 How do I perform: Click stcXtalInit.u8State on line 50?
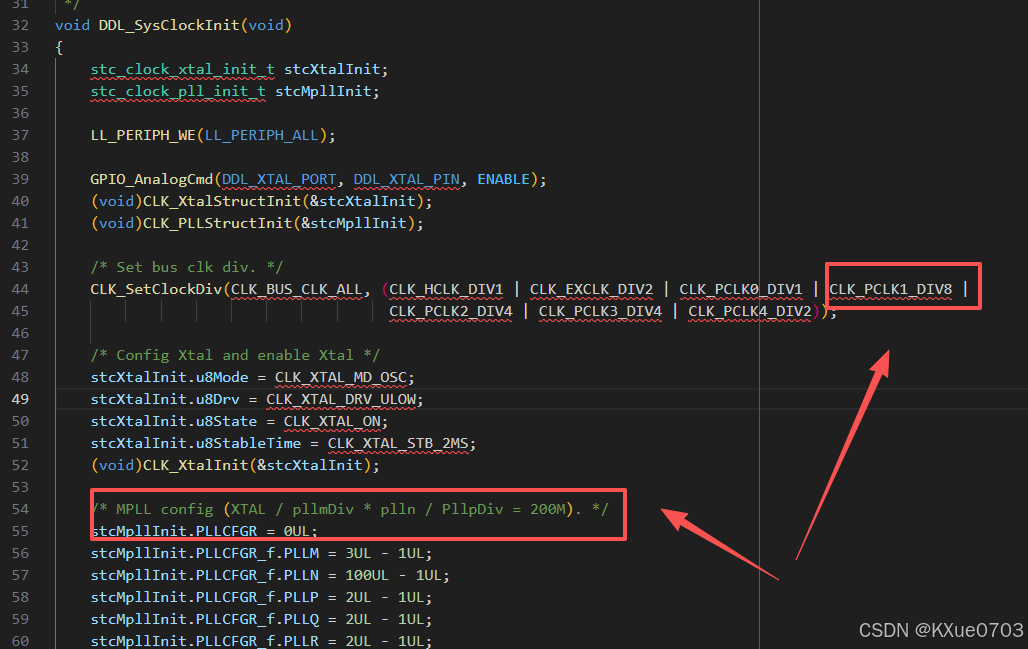[x=174, y=422]
